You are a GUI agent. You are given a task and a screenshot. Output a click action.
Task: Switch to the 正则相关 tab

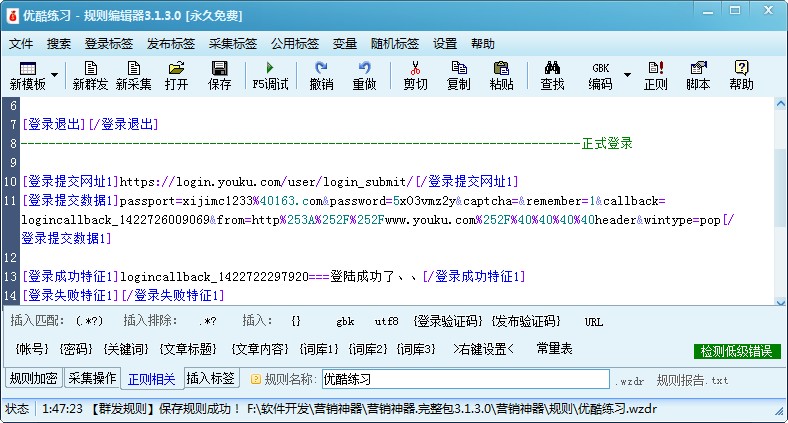152,379
